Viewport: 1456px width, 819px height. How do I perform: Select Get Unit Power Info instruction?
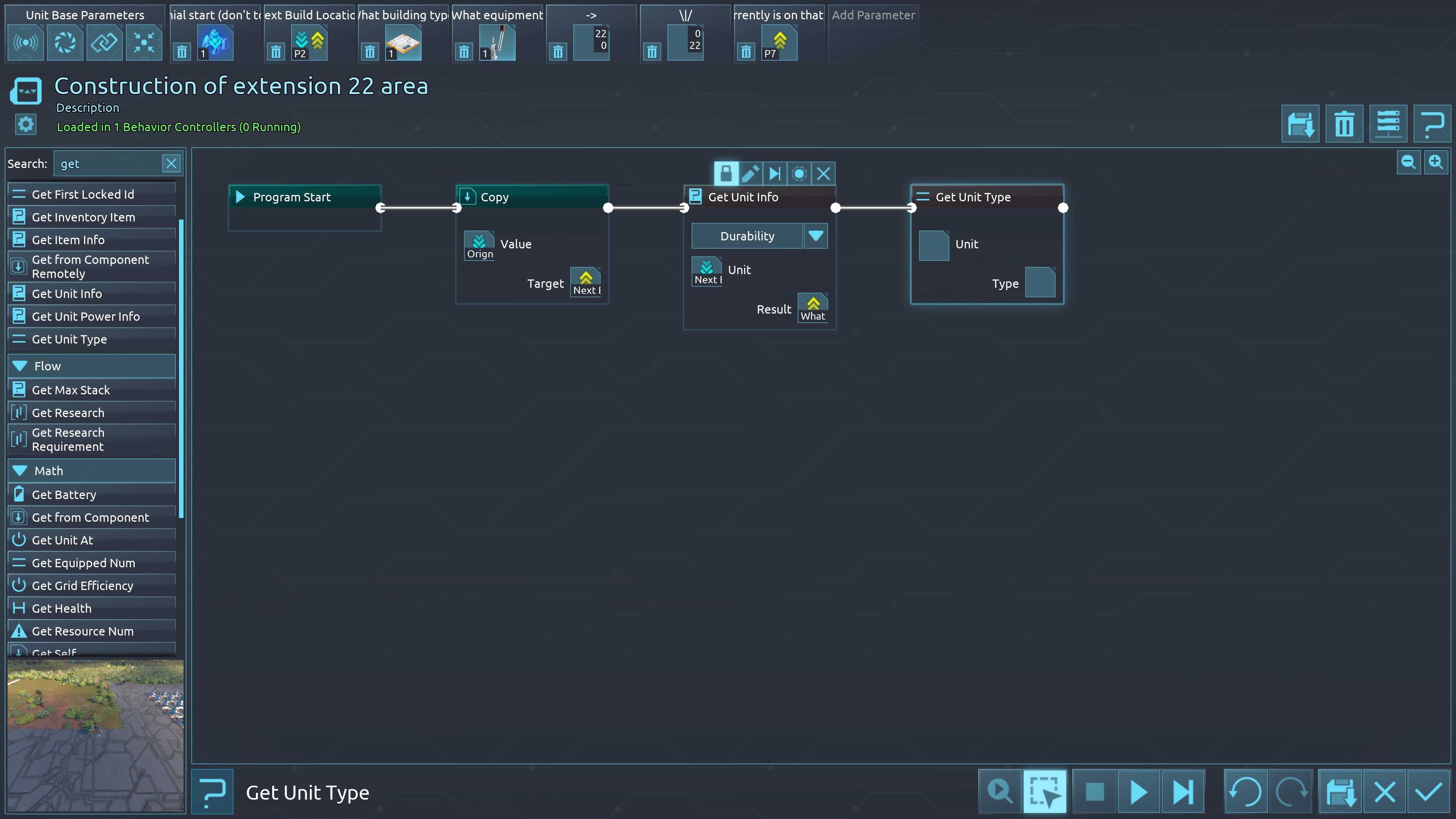[x=86, y=317]
